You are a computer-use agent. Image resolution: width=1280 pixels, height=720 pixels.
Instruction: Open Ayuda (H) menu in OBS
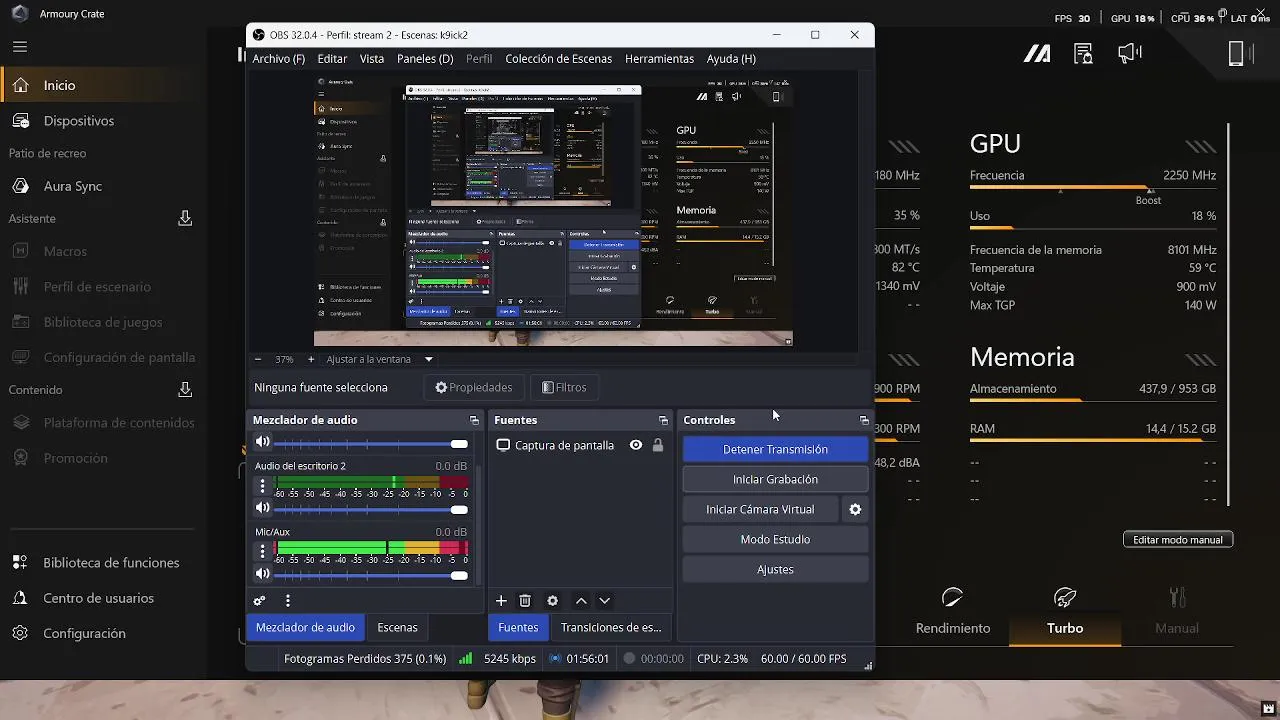click(731, 59)
